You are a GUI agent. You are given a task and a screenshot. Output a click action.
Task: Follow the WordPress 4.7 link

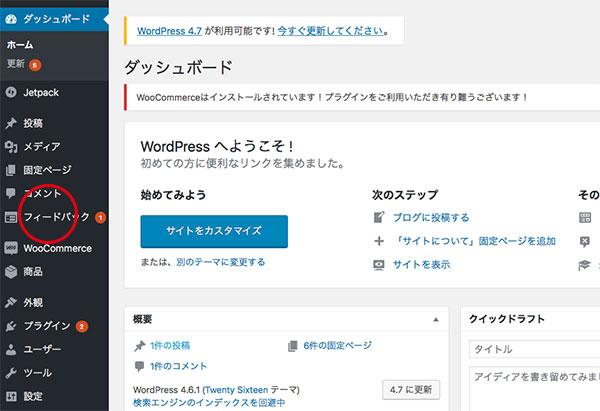pyautogui.click(x=169, y=31)
